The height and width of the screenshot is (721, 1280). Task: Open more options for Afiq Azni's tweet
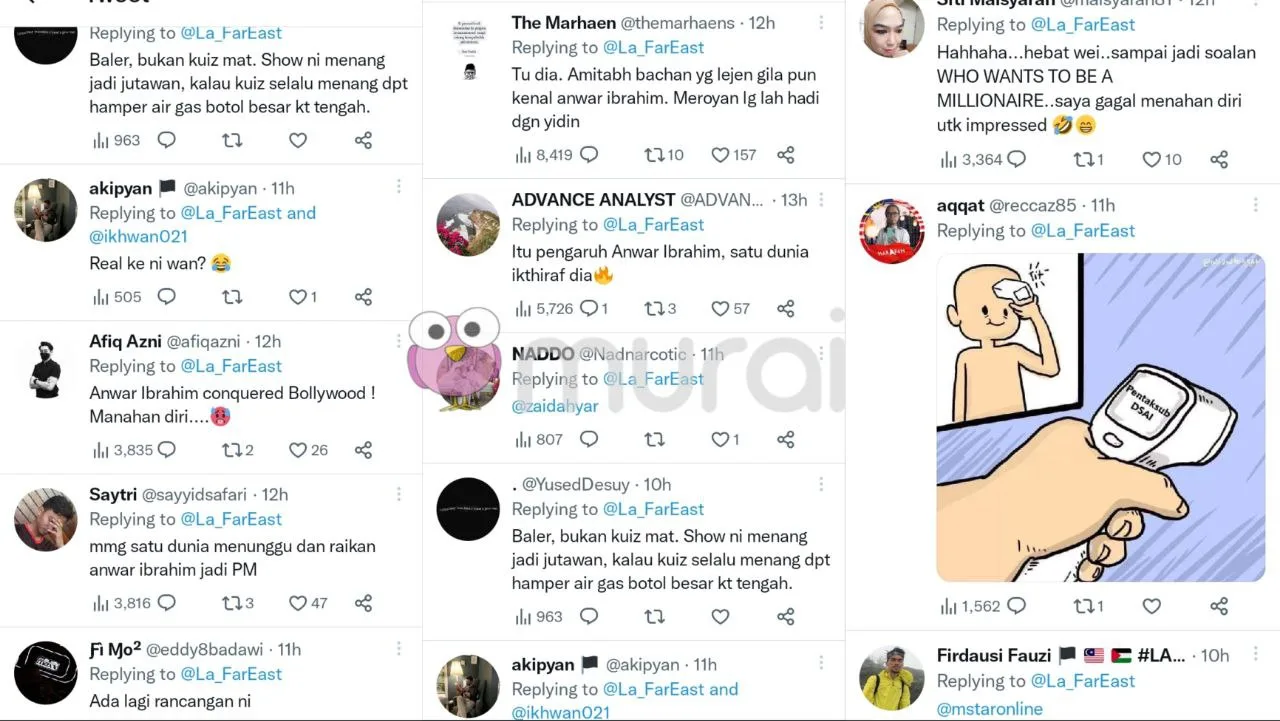pos(399,339)
